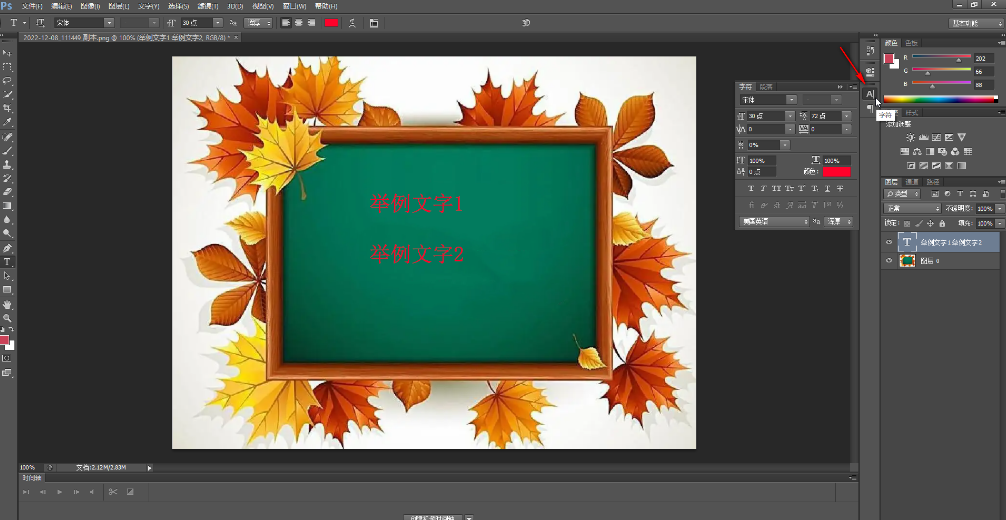Toggle Faux Bold in Character panel
Viewport: 1006px width, 520px height.
tap(751, 189)
